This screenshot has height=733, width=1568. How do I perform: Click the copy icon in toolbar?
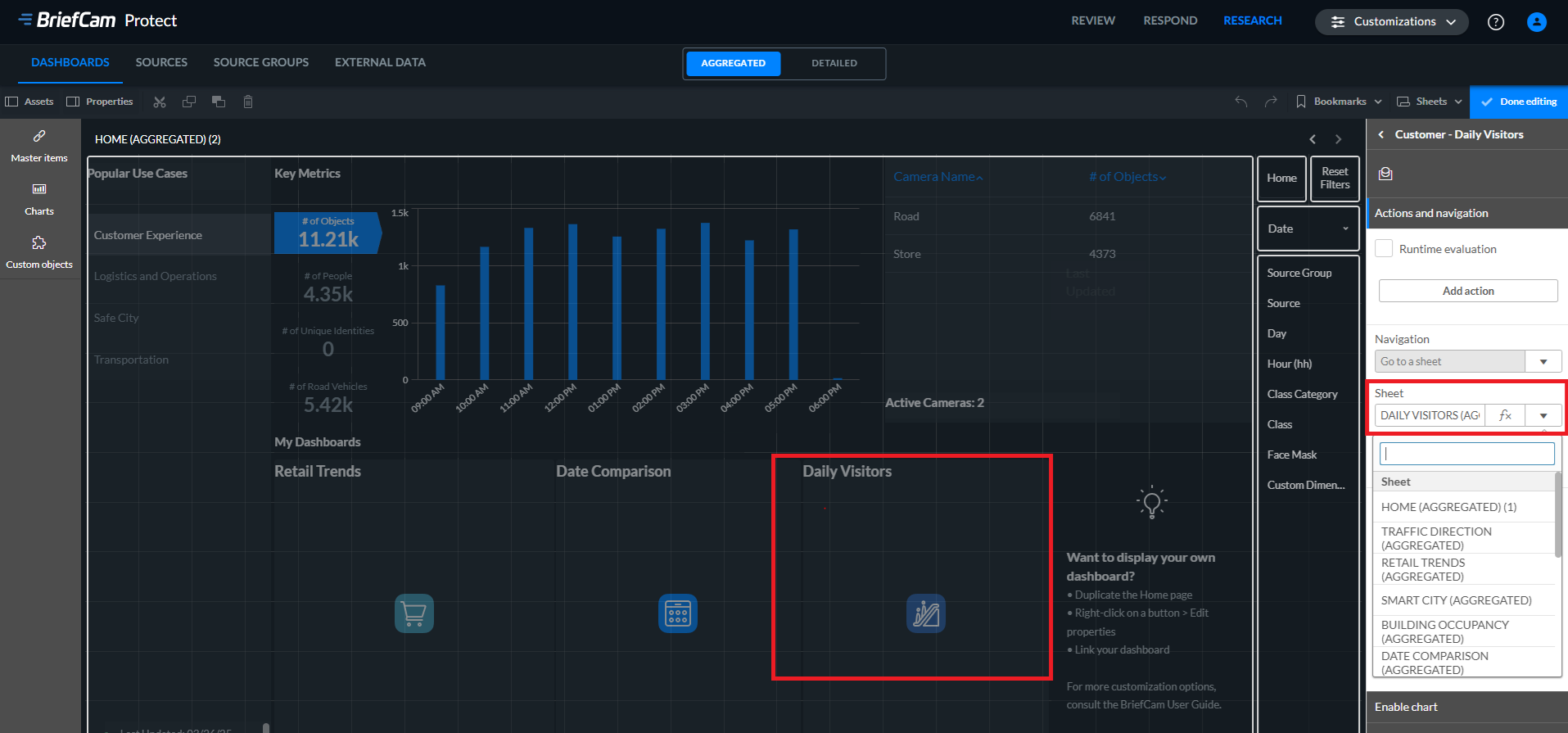pos(189,102)
